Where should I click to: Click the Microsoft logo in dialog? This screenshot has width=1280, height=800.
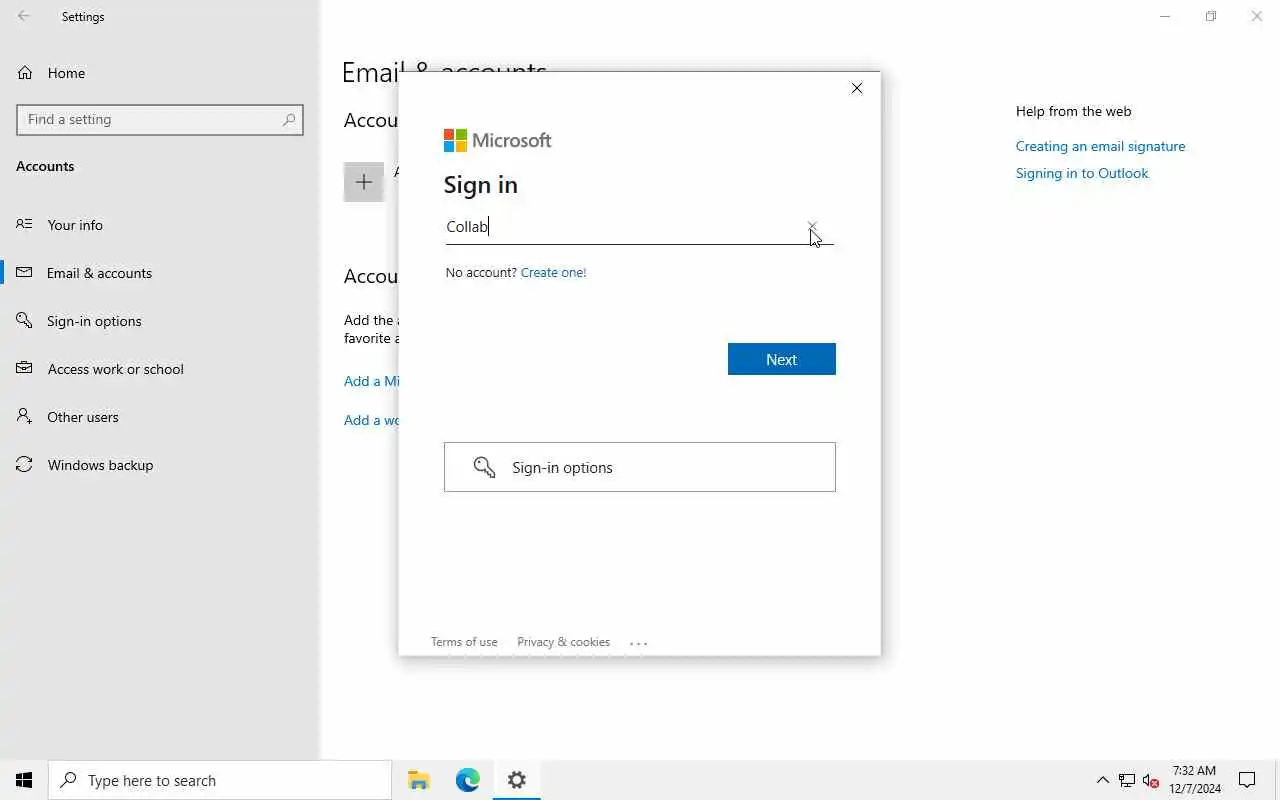click(x=498, y=140)
